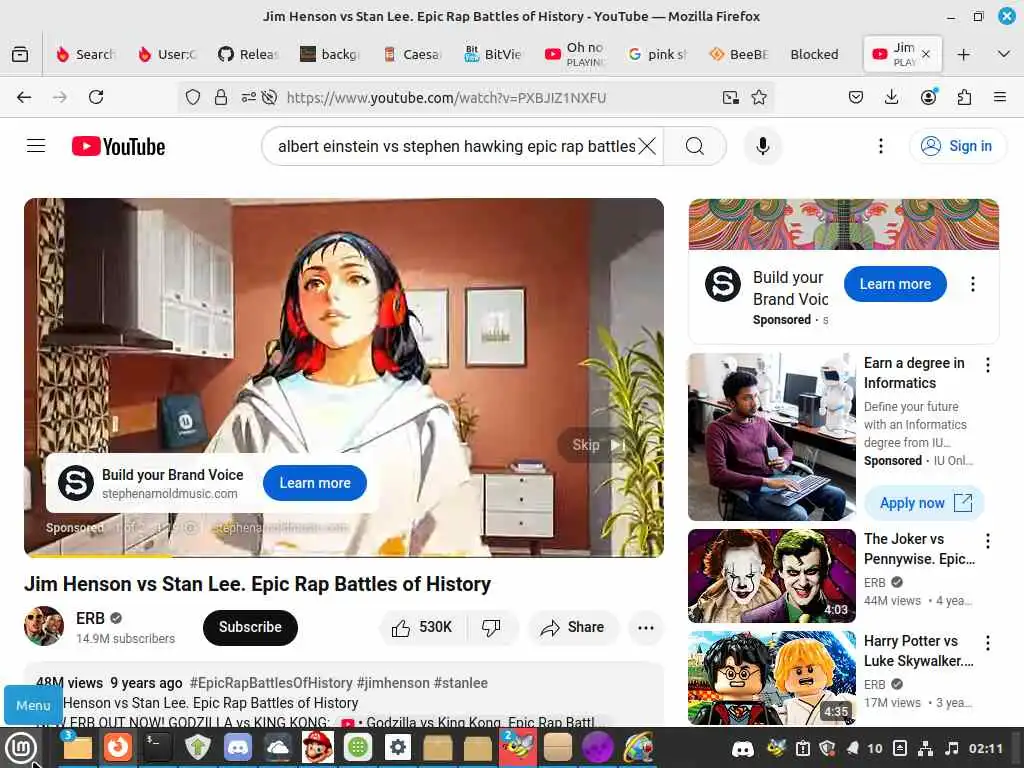1024x768 pixels.
Task: Click the ad progress bar under the video
Action: coord(344,556)
